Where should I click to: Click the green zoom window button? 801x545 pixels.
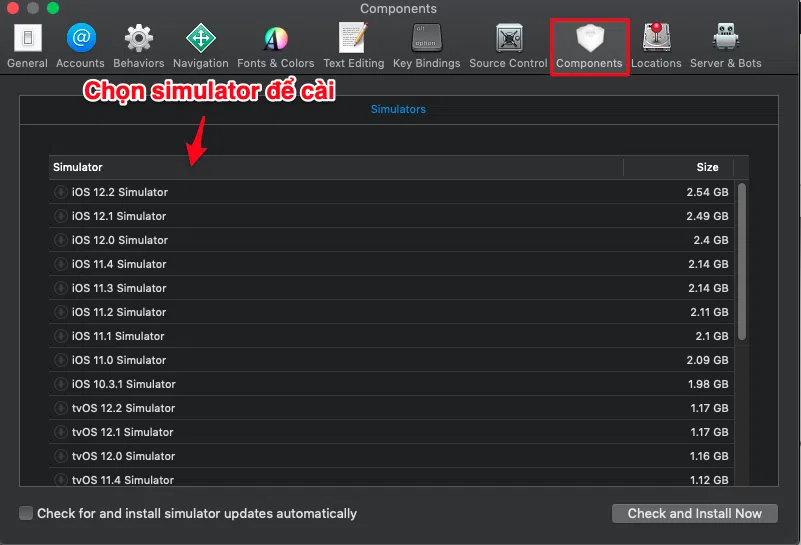click(x=53, y=8)
